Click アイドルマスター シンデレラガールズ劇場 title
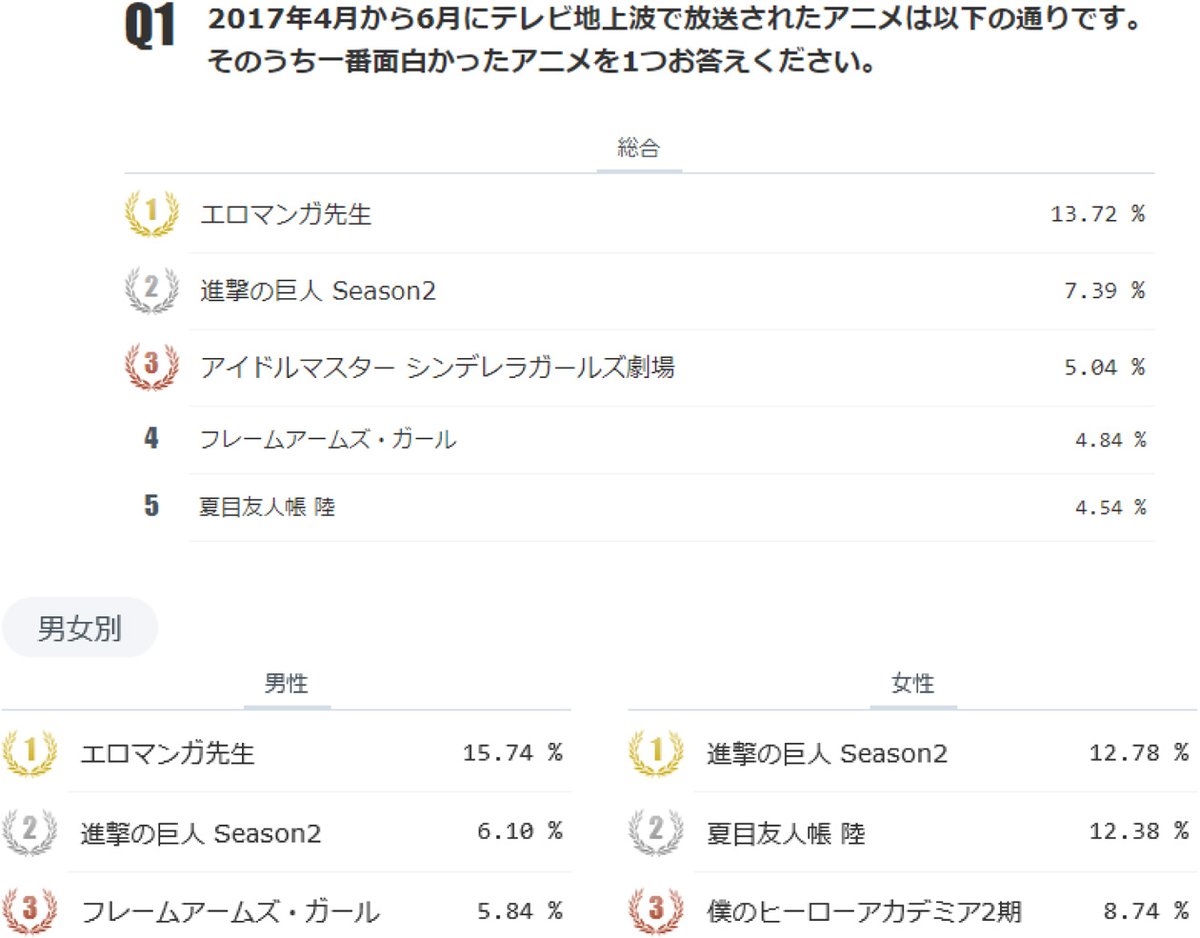This screenshot has height=938, width=1200. click(x=437, y=367)
